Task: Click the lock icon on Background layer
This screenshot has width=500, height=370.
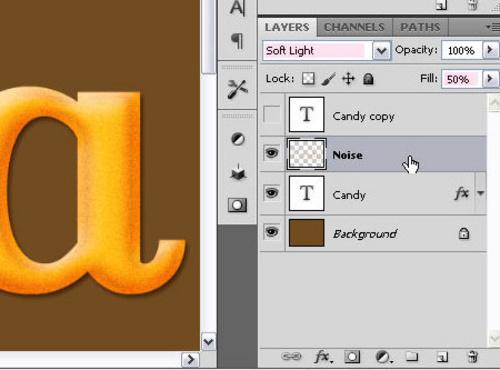Action: tap(464, 233)
